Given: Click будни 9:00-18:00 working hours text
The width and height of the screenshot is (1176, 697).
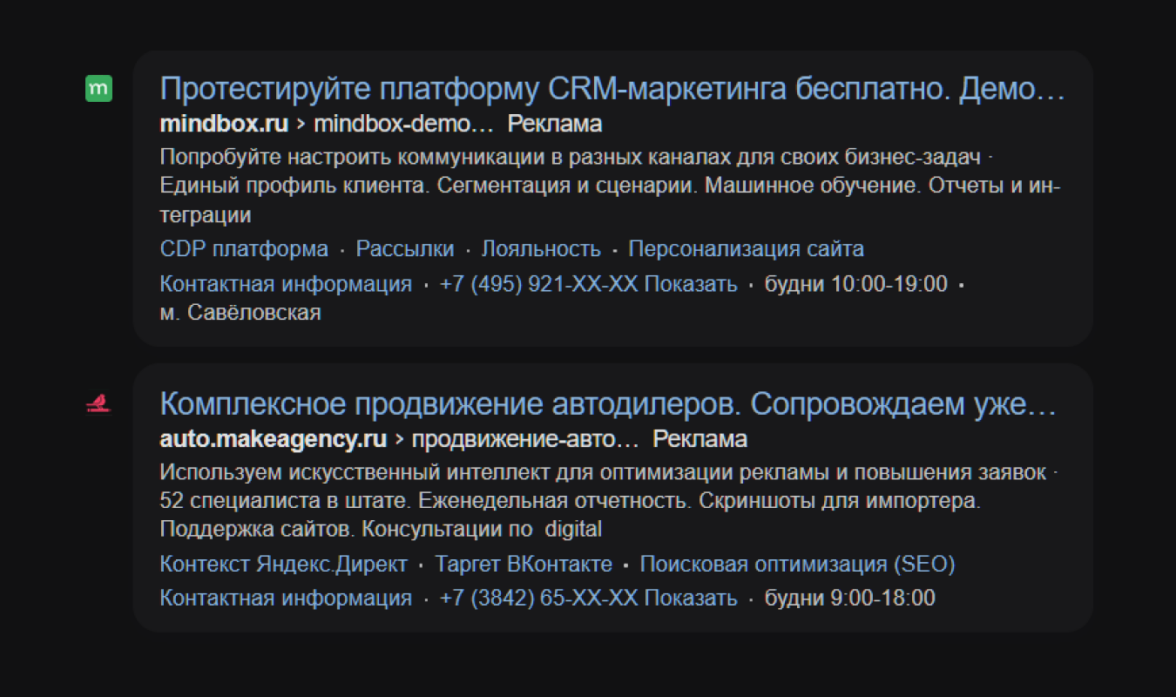Looking at the screenshot, I should 850,598.
